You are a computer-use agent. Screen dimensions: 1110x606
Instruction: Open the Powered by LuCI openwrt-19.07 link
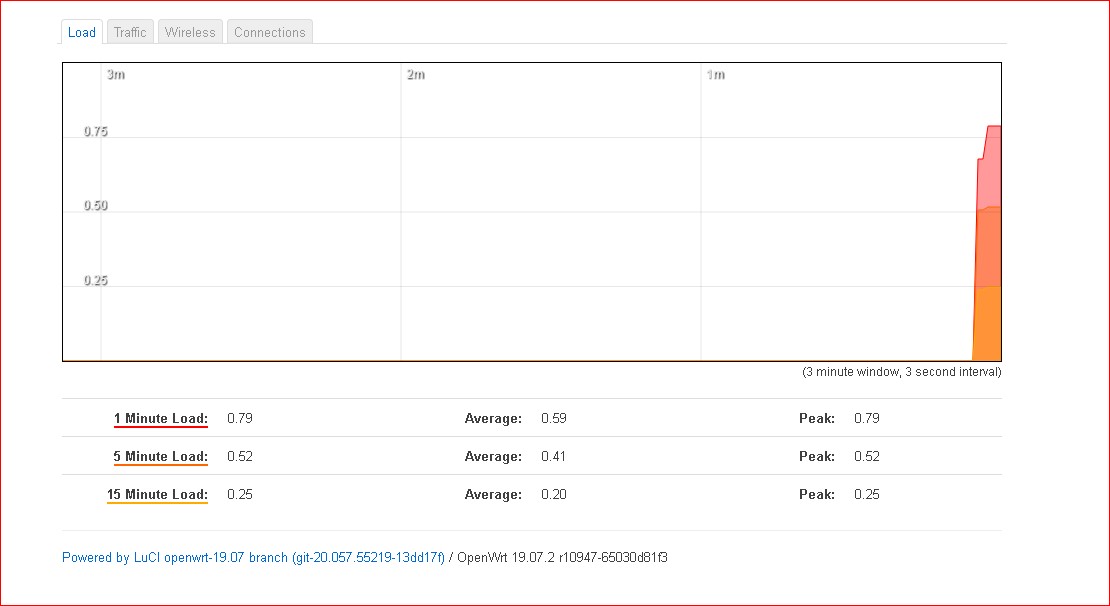point(253,557)
